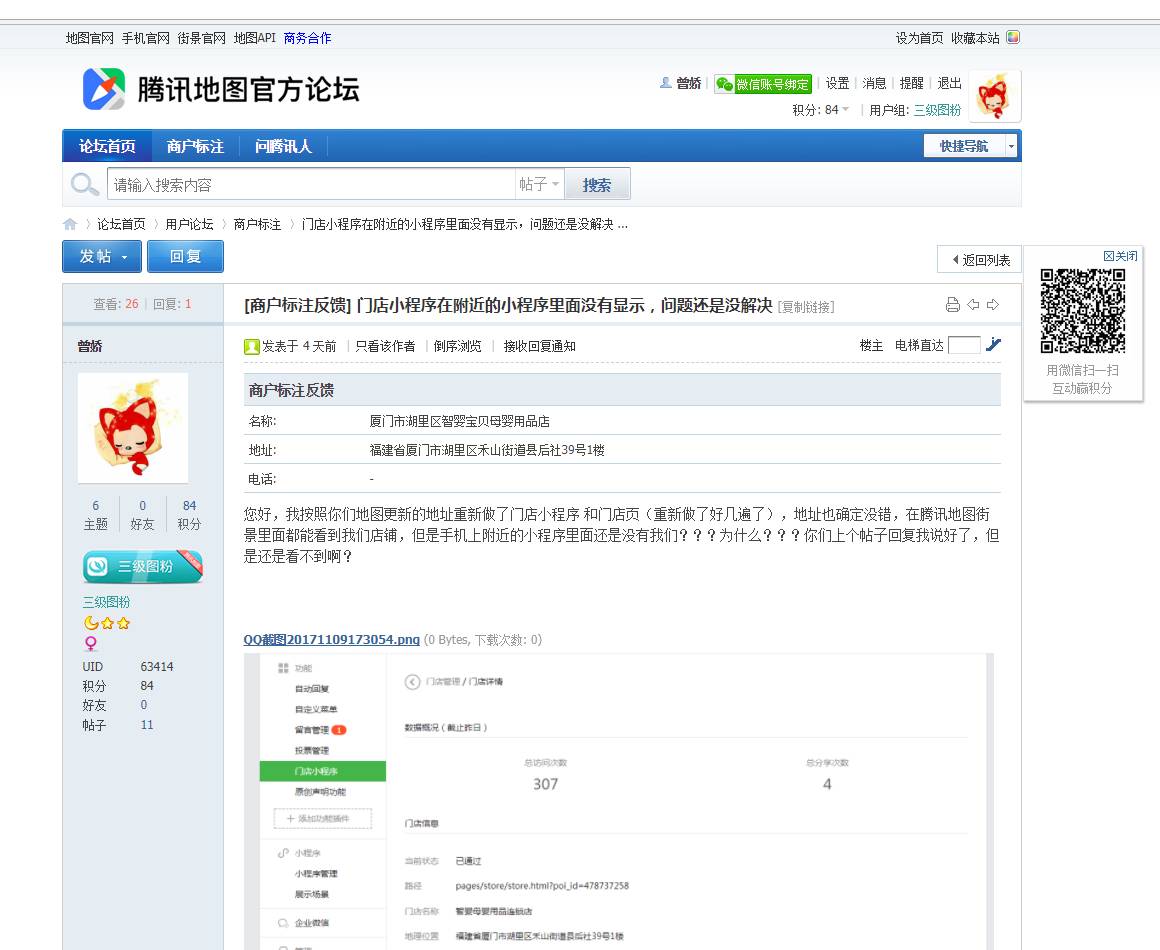Click the 楼主 label
This screenshot has height=950, width=1160.
pyautogui.click(x=871, y=346)
